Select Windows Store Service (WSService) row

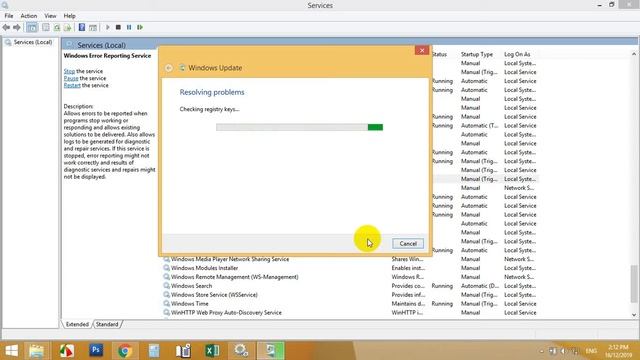214,295
